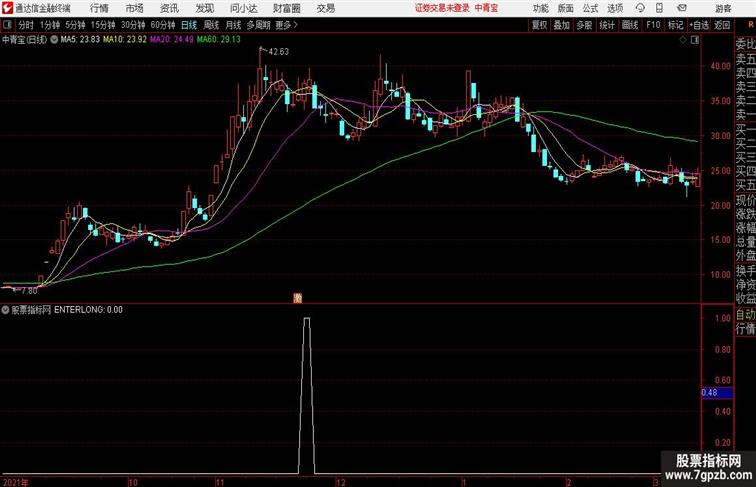
Task: Click the 中青宝(日线) chart title
Action: coord(25,40)
